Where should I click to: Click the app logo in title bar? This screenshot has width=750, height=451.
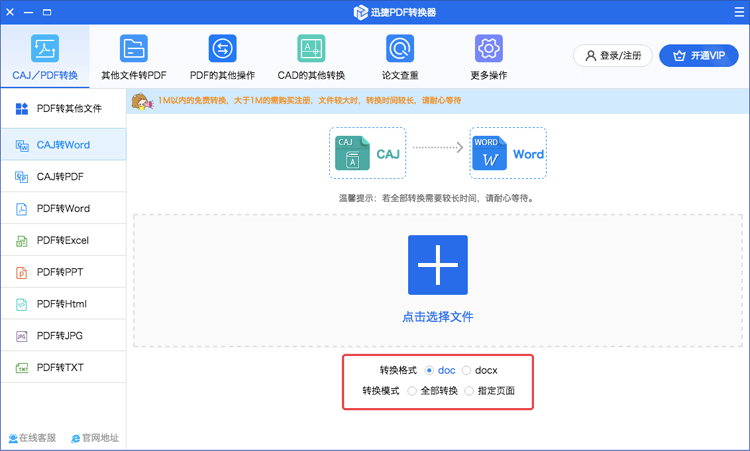click(x=360, y=12)
